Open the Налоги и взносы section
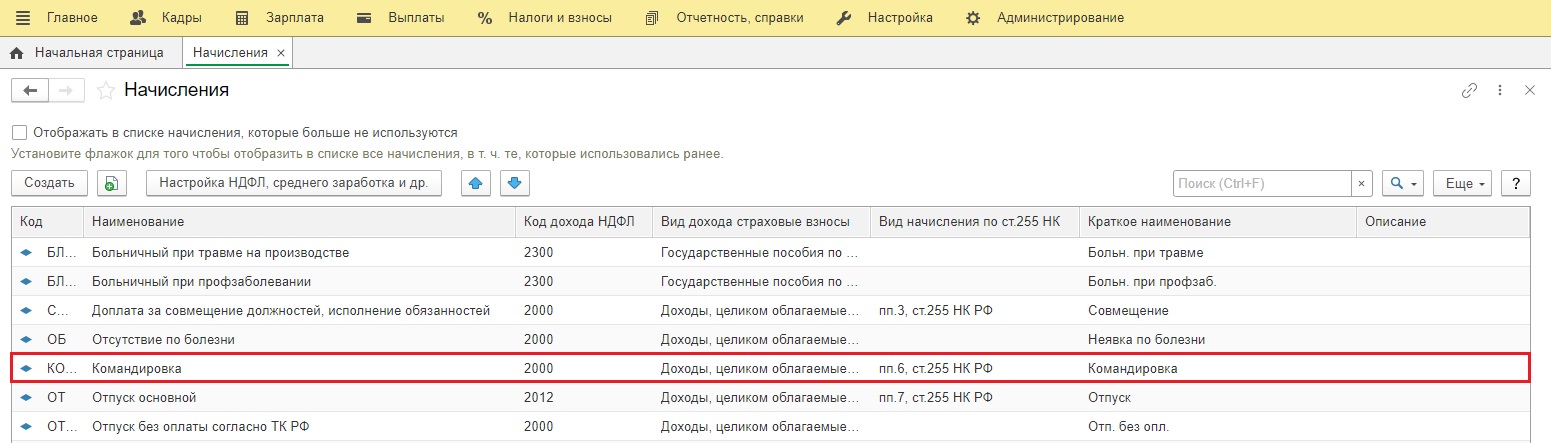1551x443 pixels. 544,18
